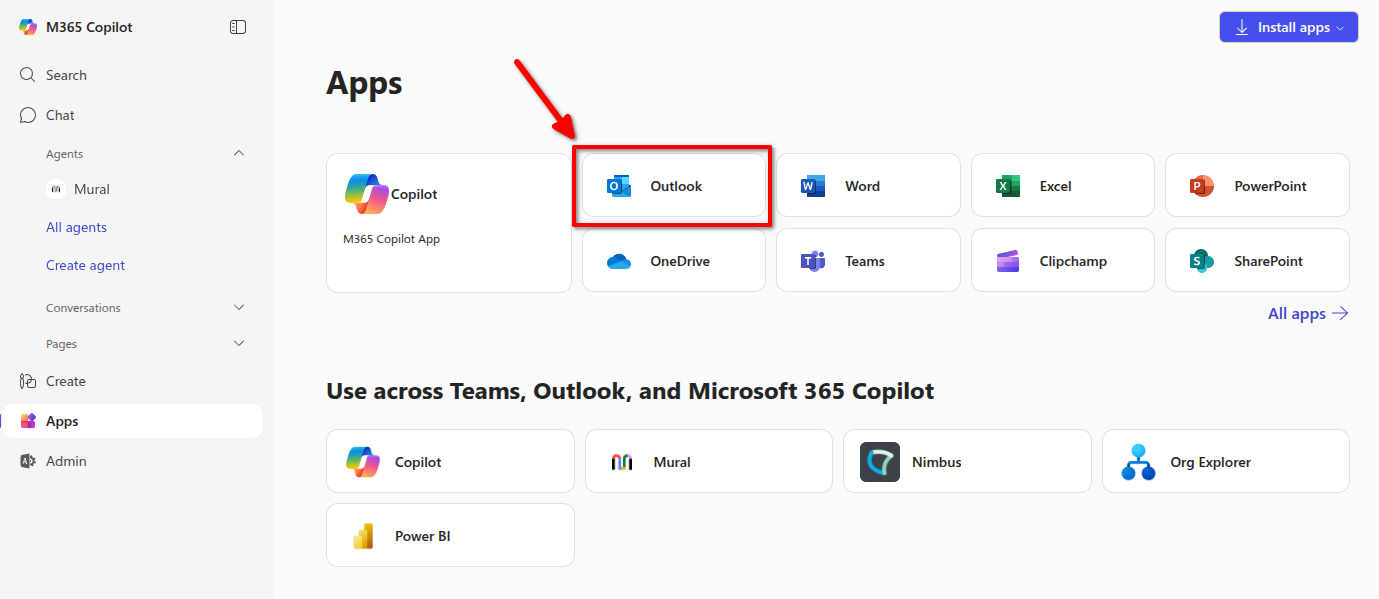
Task: Click the large Apps page heading
Action: [x=364, y=84]
